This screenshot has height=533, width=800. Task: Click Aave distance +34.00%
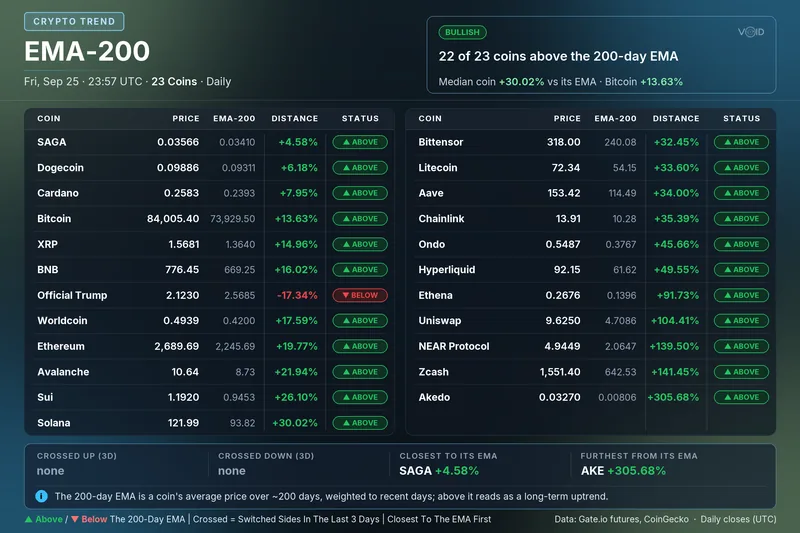click(x=676, y=193)
